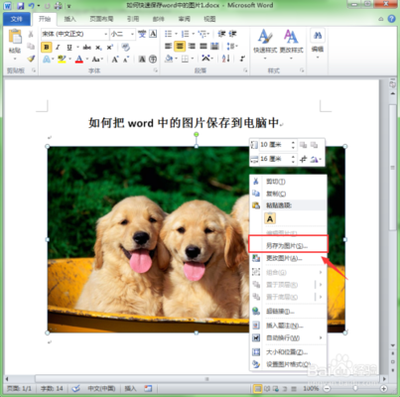Switch to the 引用 ribbon tab
This screenshot has width=400, height=397.
point(133,19)
